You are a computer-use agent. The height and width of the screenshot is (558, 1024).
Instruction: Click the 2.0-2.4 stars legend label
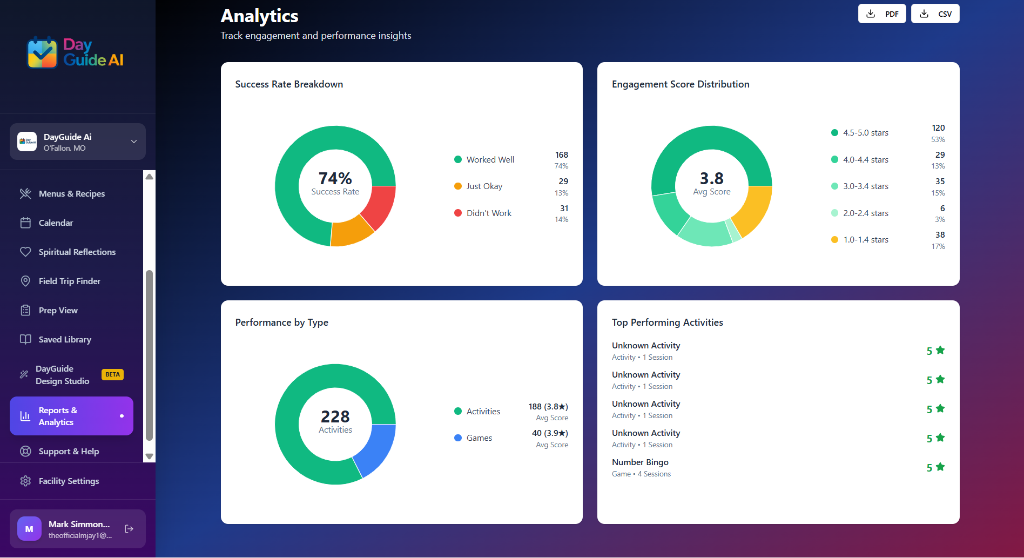(x=865, y=213)
